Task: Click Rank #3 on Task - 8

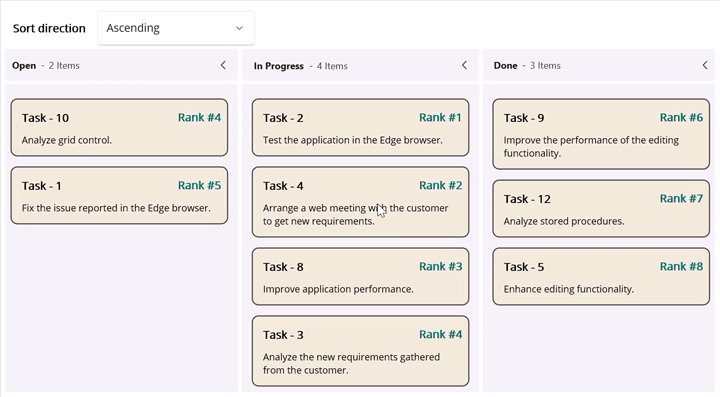Action: point(440,267)
